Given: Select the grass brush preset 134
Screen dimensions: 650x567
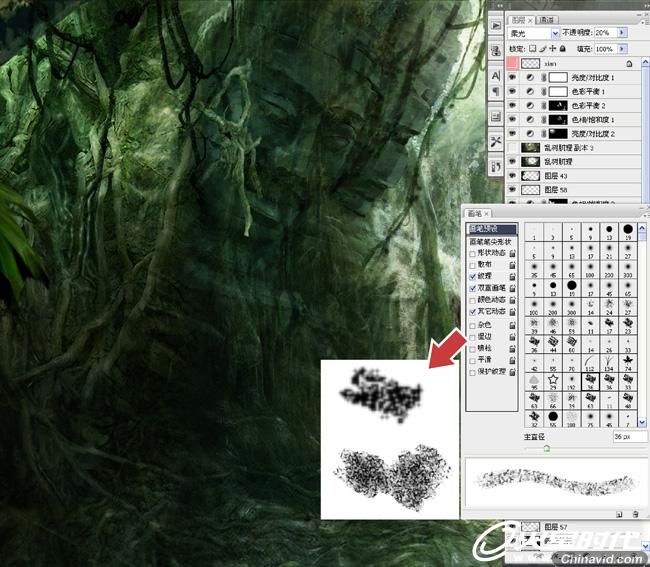Looking at the screenshot, I should (609, 362).
